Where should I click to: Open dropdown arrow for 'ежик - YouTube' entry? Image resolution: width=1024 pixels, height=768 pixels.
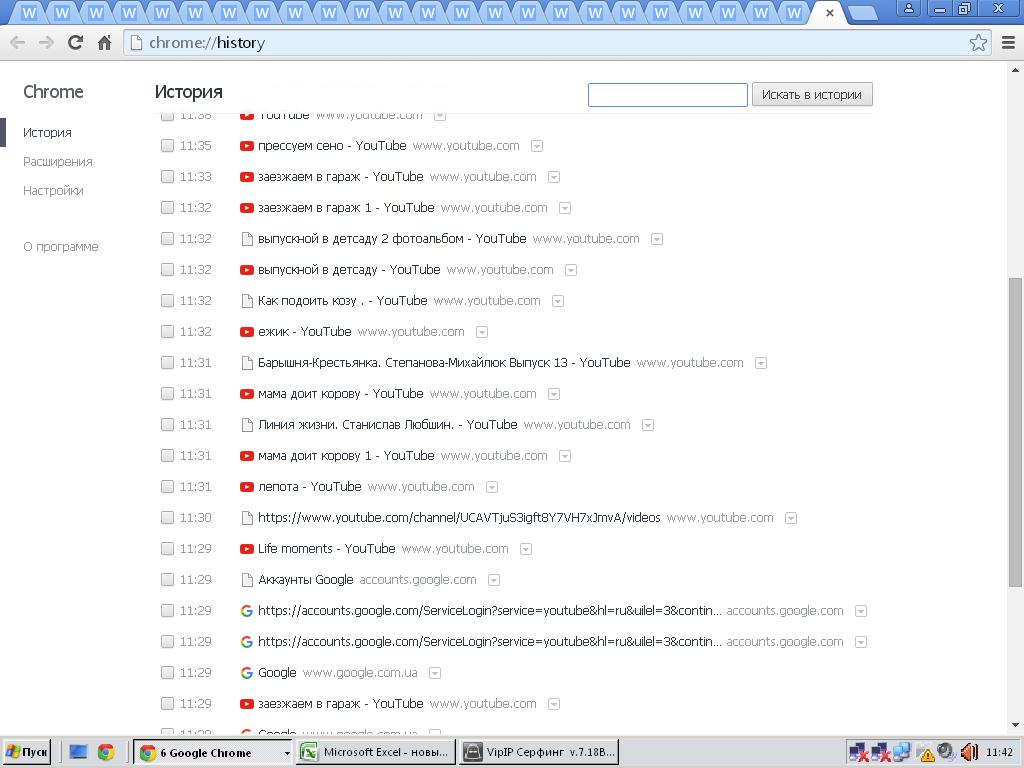(482, 332)
